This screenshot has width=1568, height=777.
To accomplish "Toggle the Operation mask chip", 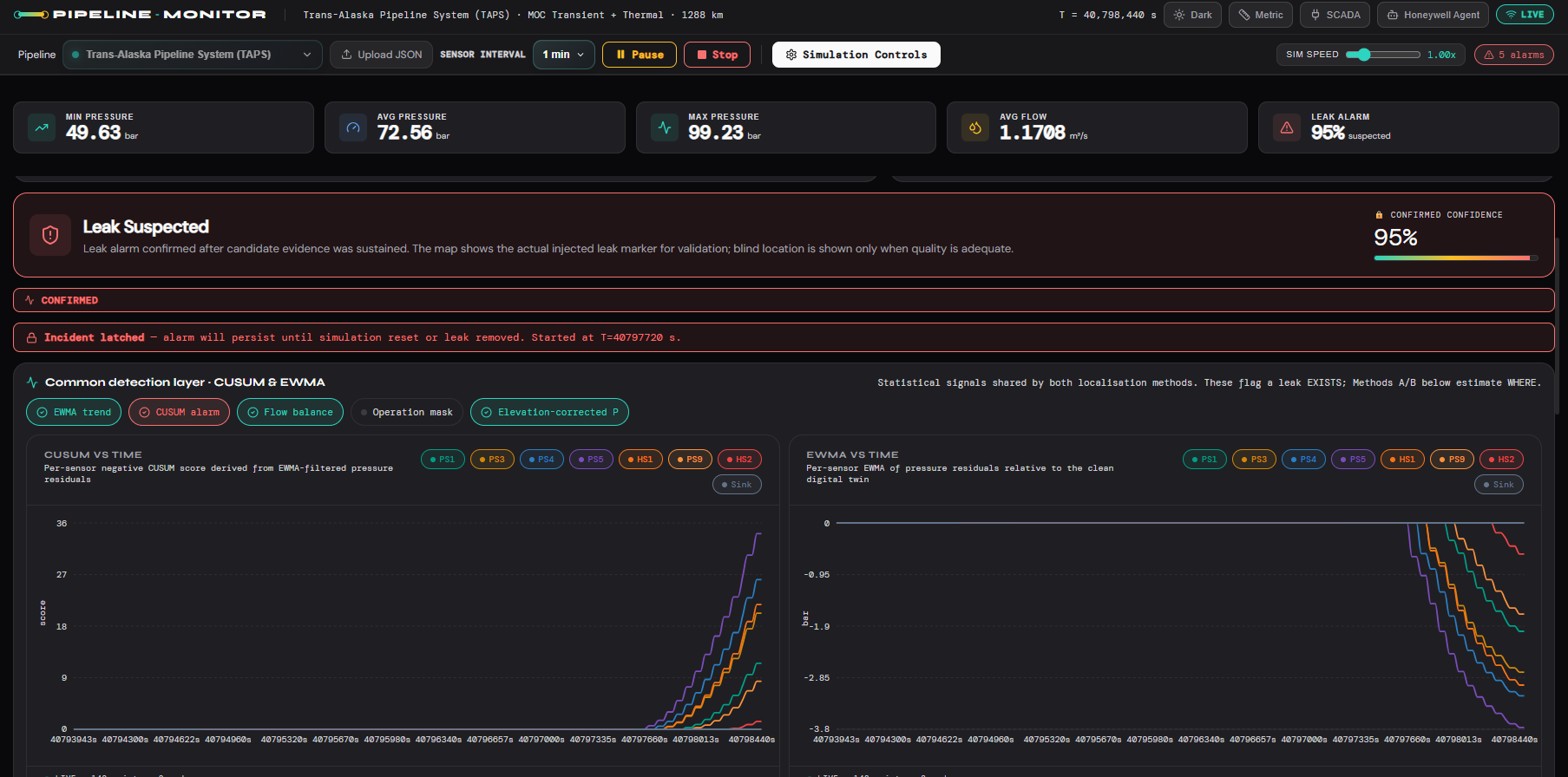I will click(407, 412).
